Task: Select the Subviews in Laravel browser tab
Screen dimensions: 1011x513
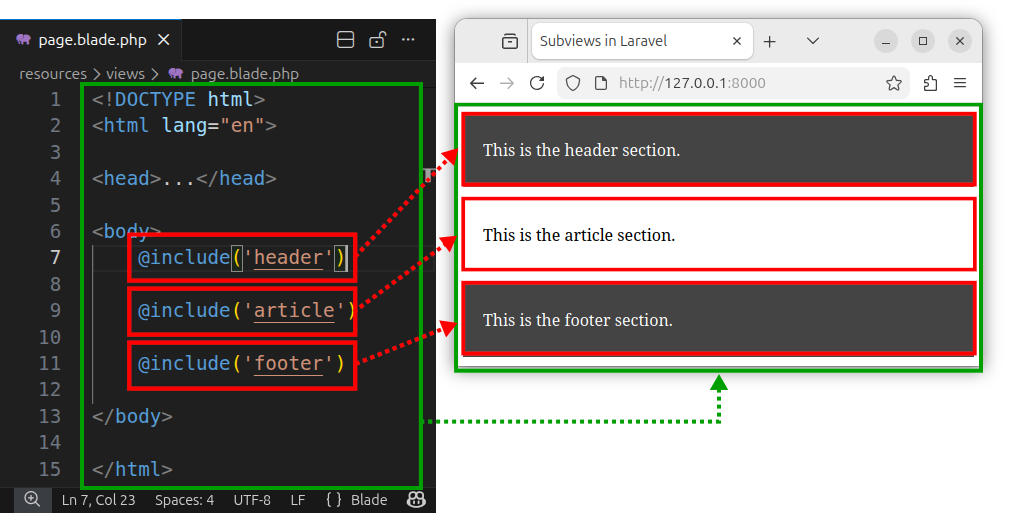Action: coord(642,41)
